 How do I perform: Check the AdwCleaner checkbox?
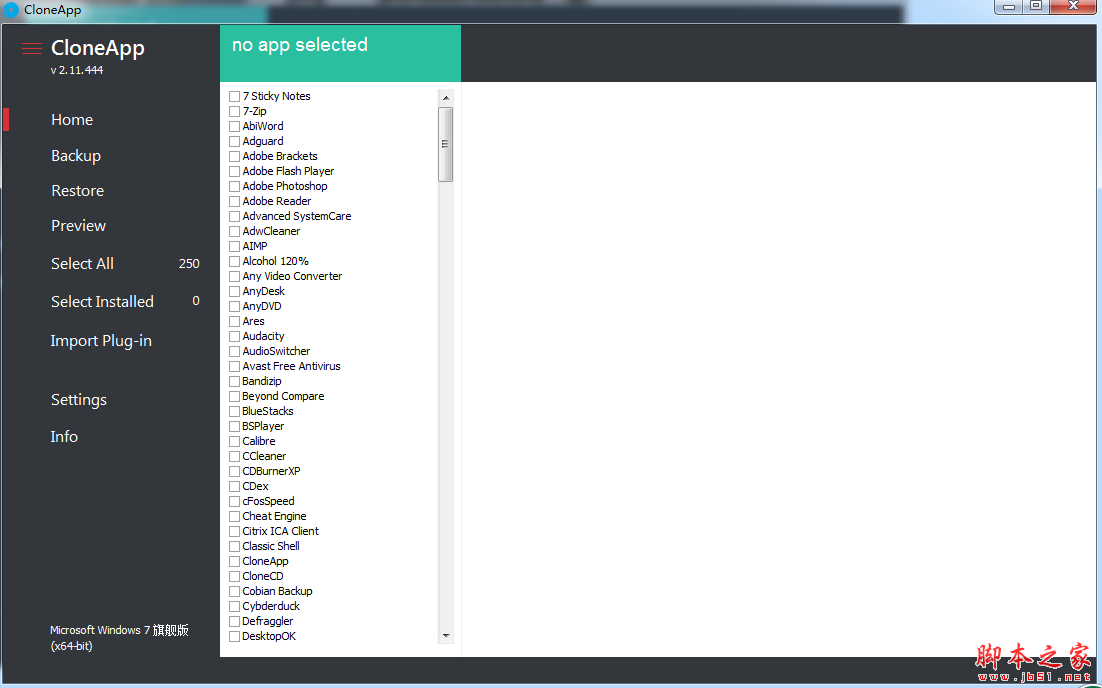(x=235, y=231)
